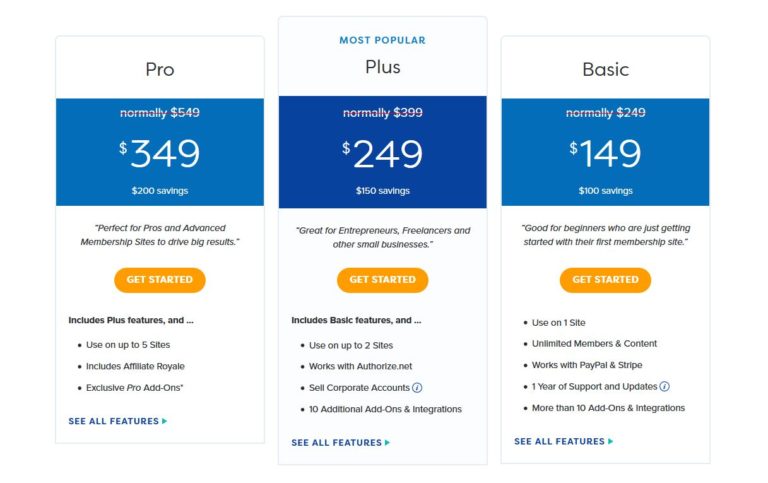Open See All Features for Plus plan
768x483 pixels.
pos(336,443)
